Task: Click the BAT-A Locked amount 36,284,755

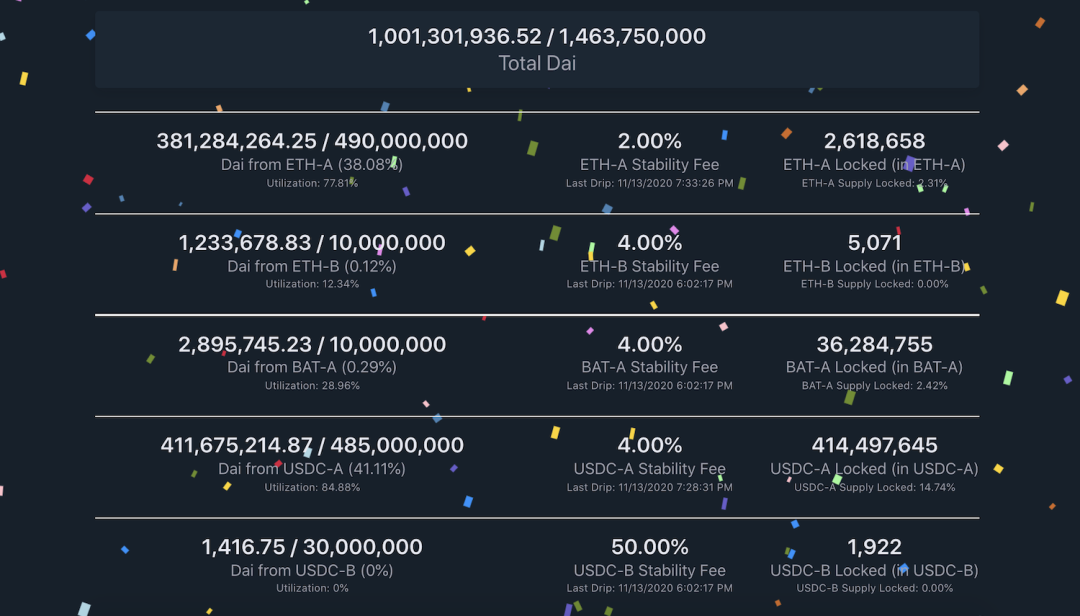Action: click(x=874, y=345)
